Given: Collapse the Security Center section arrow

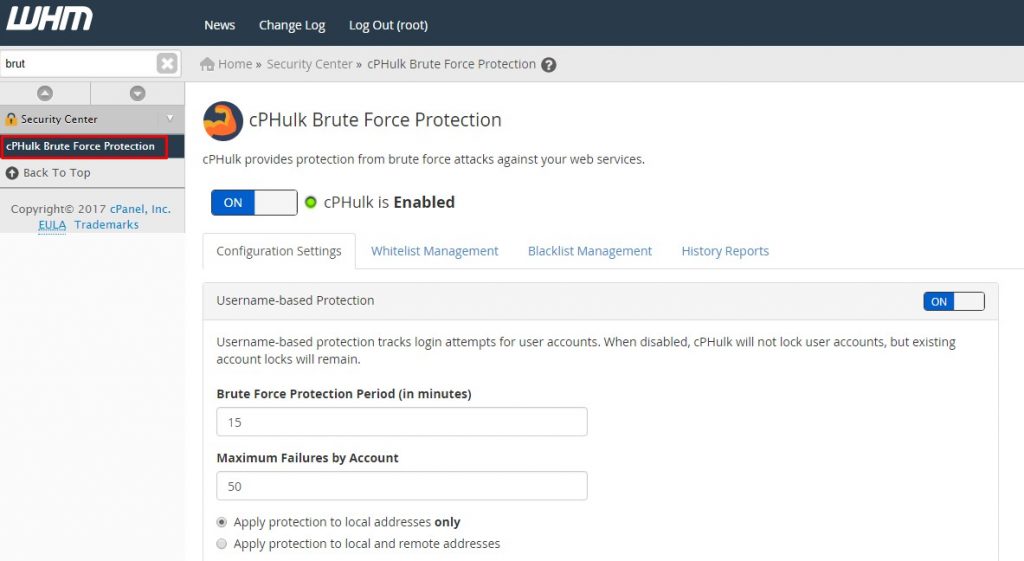Looking at the screenshot, I should [x=170, y=118].
